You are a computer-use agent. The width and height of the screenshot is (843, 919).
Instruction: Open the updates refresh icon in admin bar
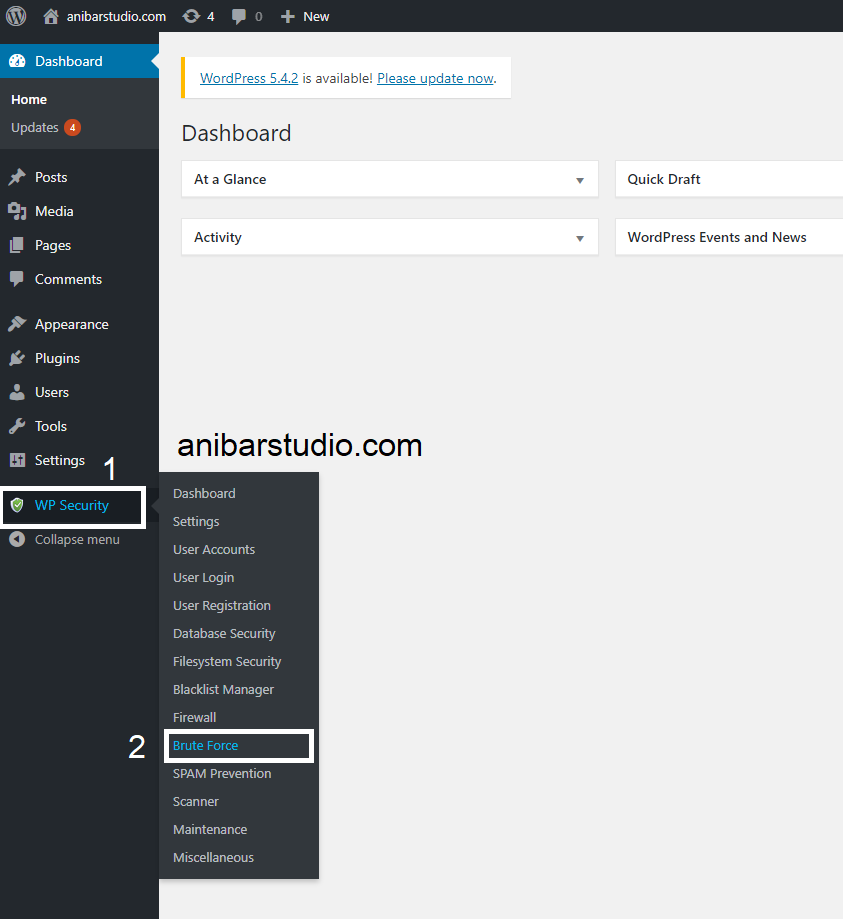[x=191, y=16]
